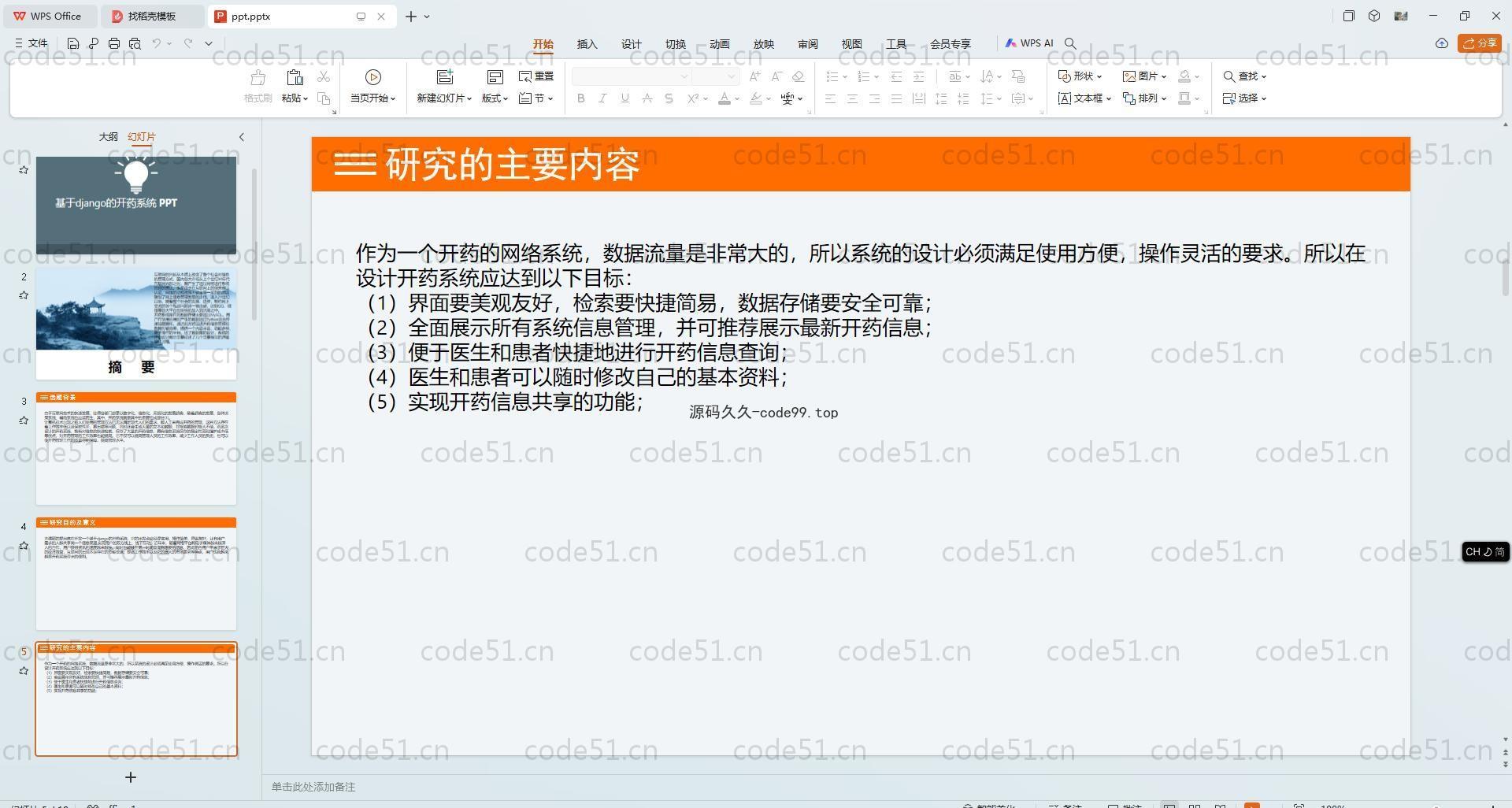Switch to the 大纲 Outline pane tab
Screen dimensions: 1512x808
coord(108,136)
